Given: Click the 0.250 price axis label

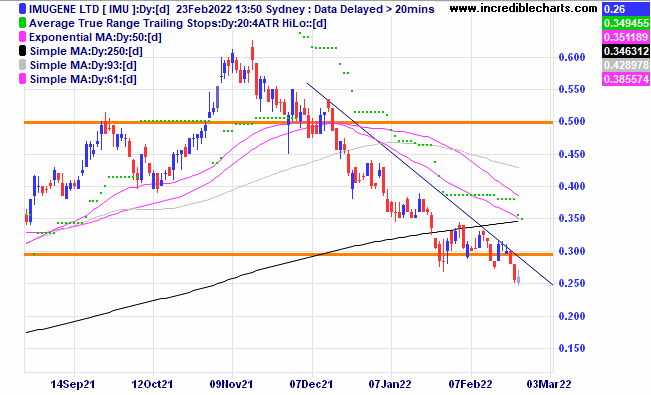Looking at the screenshot, I should point(572,283).
